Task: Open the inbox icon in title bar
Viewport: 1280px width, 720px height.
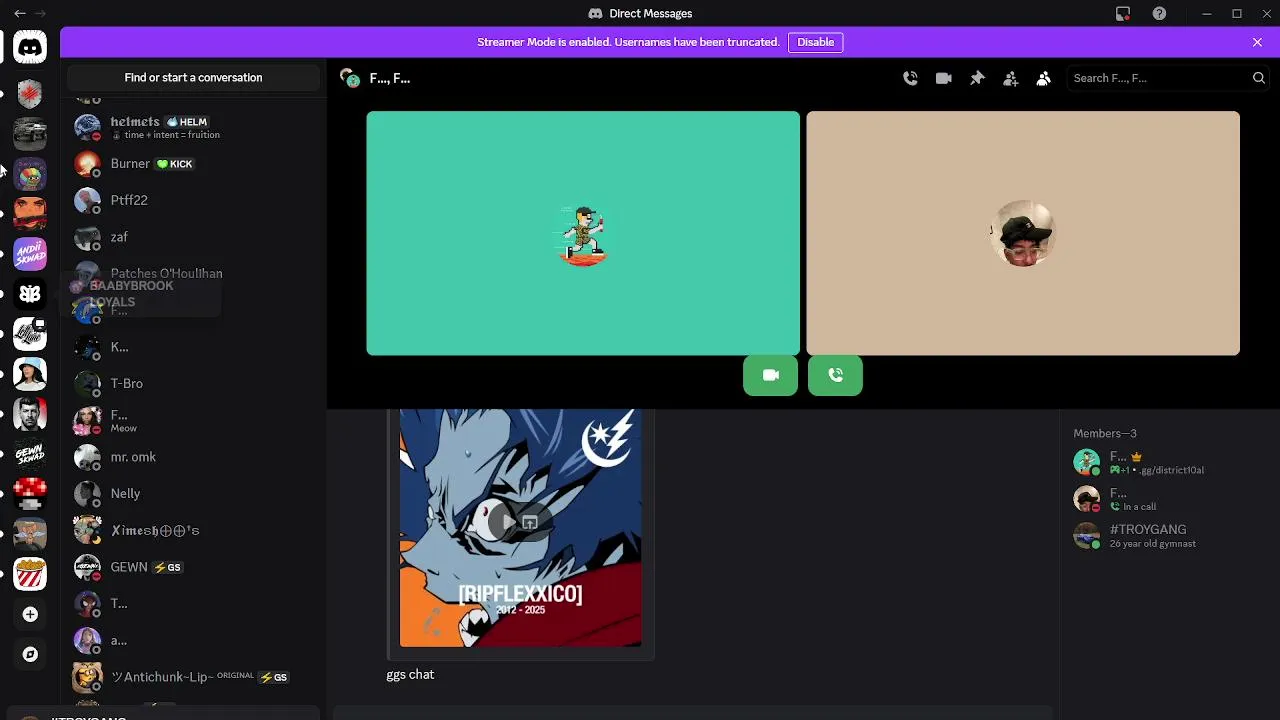Action: tap(1123, 13)
